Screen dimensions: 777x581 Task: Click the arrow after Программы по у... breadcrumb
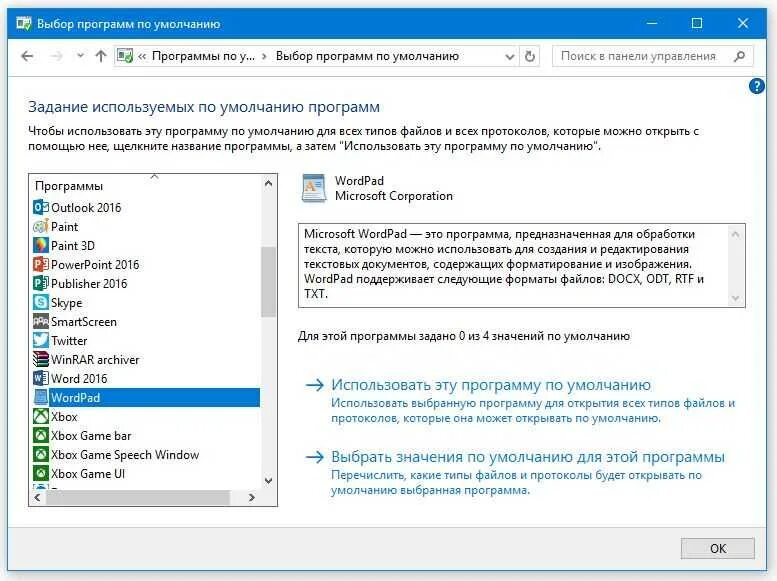pos(264,57)
